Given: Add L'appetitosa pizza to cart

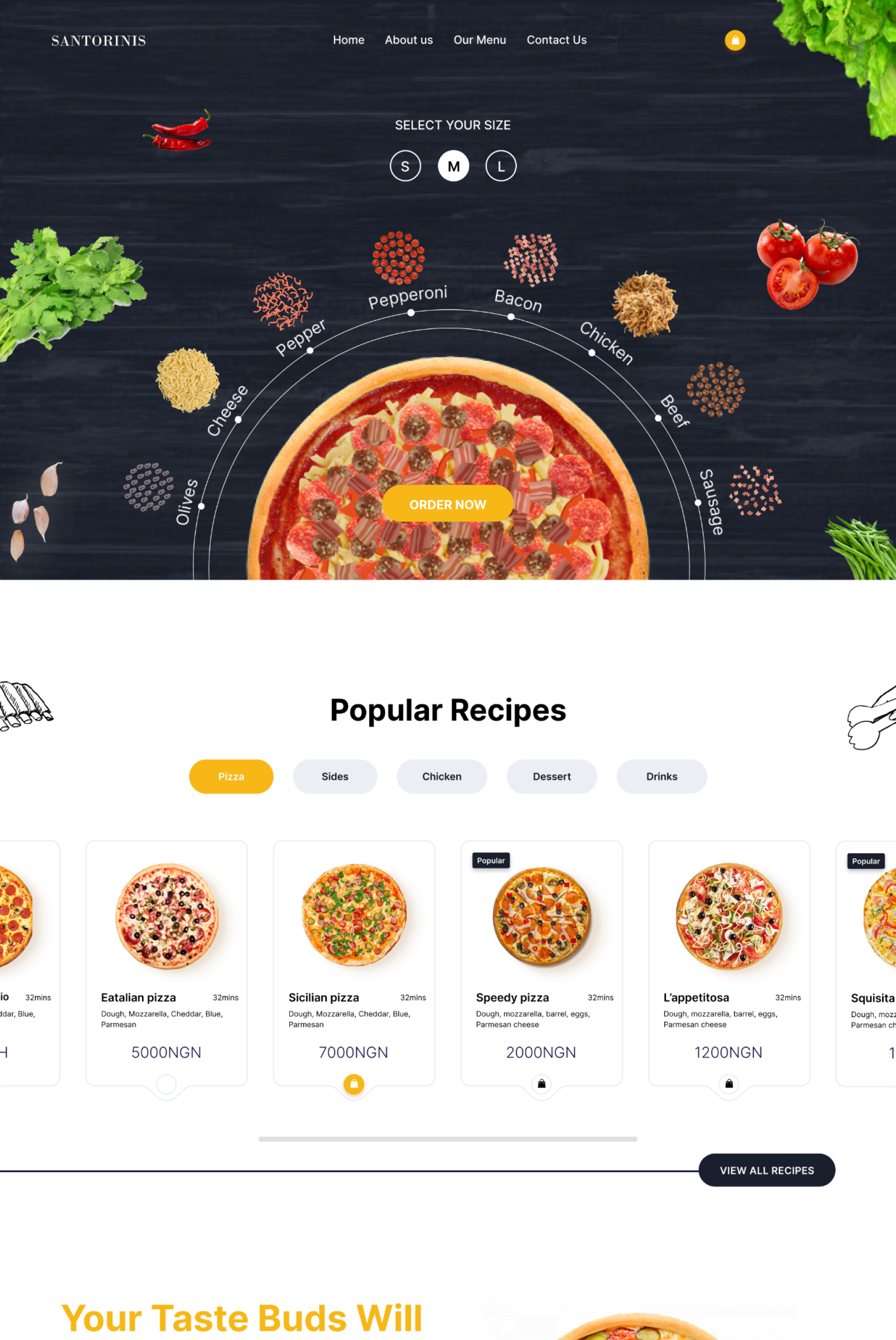Looking at the screenshot, I should click(729, 1084).
